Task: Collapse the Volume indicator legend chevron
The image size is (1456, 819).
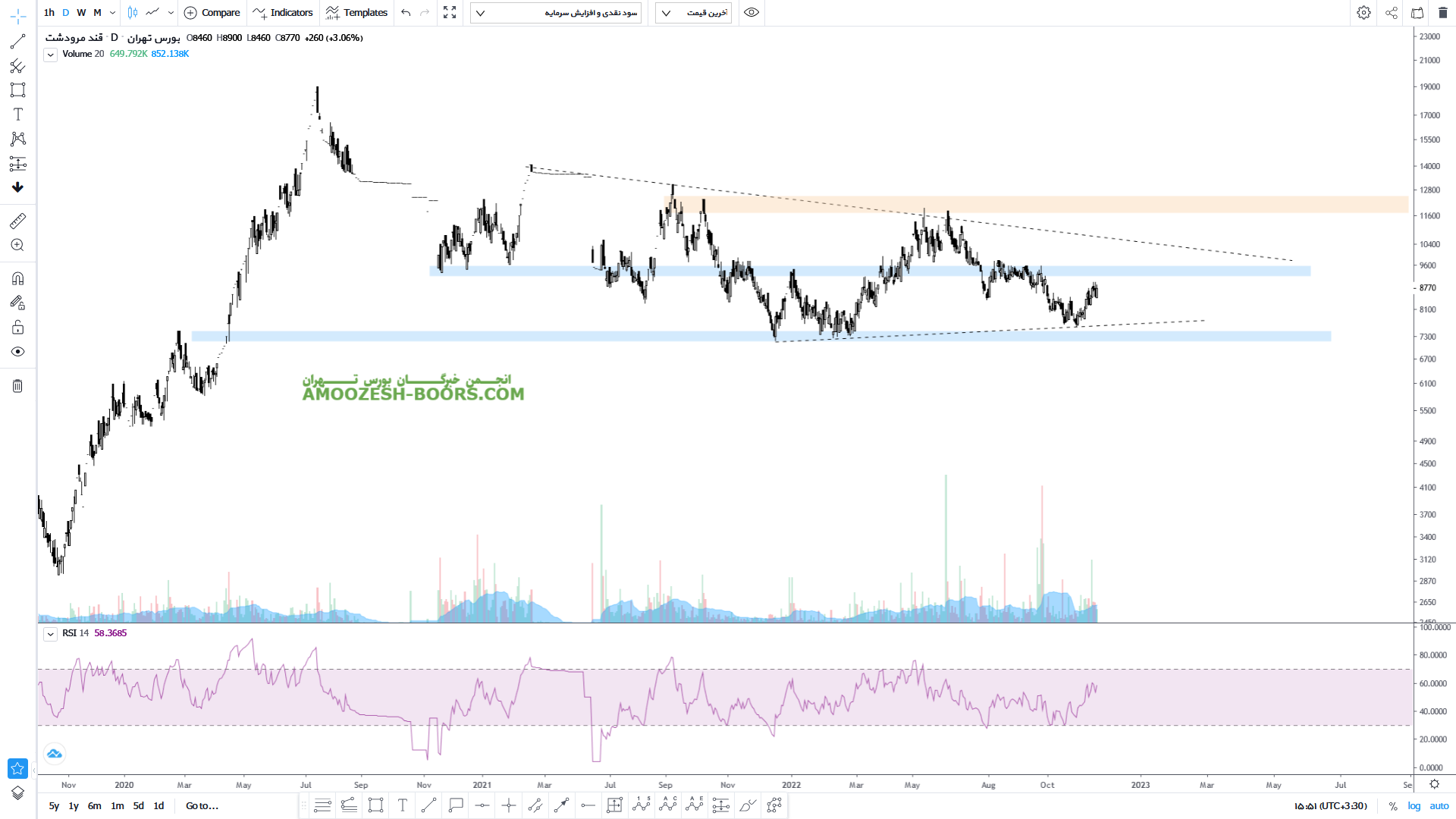Action: (50, 55)
